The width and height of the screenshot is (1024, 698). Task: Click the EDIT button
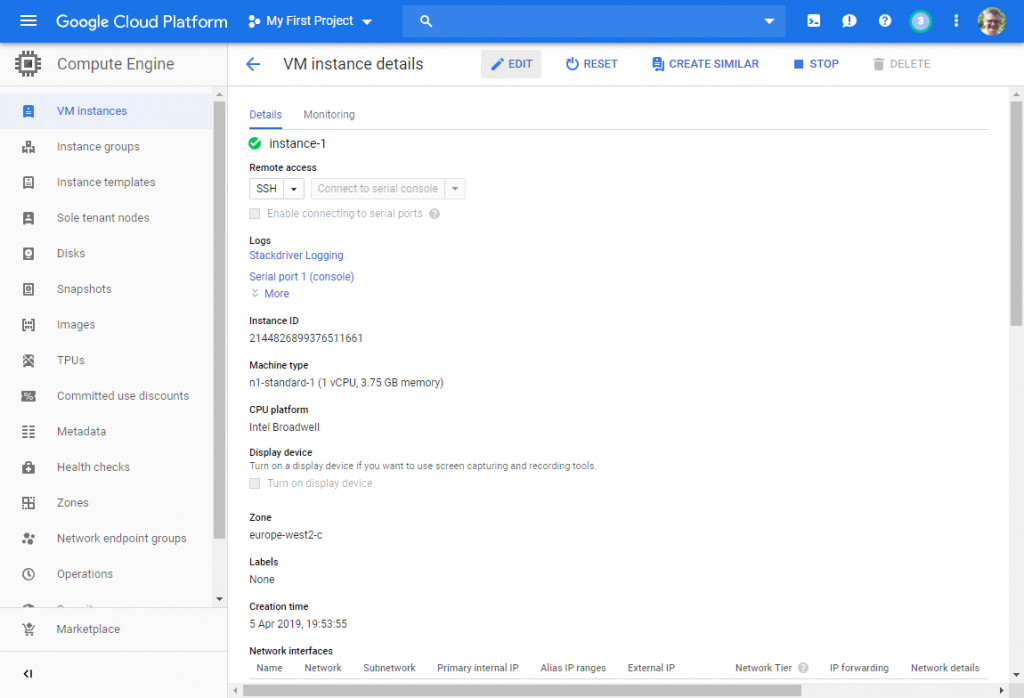[511, 64]
